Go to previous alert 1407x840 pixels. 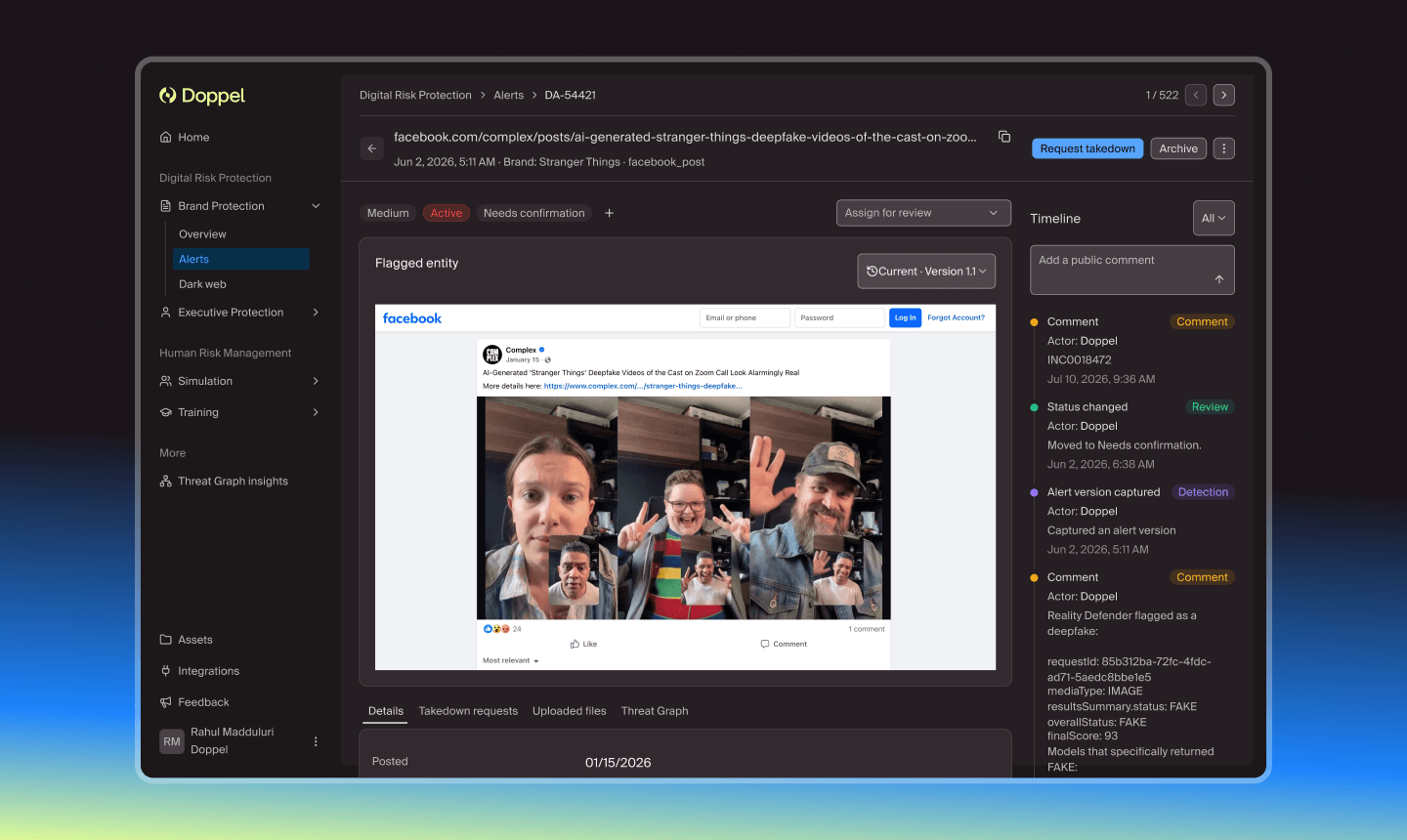pyautogui.click(x=1196, y=95)
